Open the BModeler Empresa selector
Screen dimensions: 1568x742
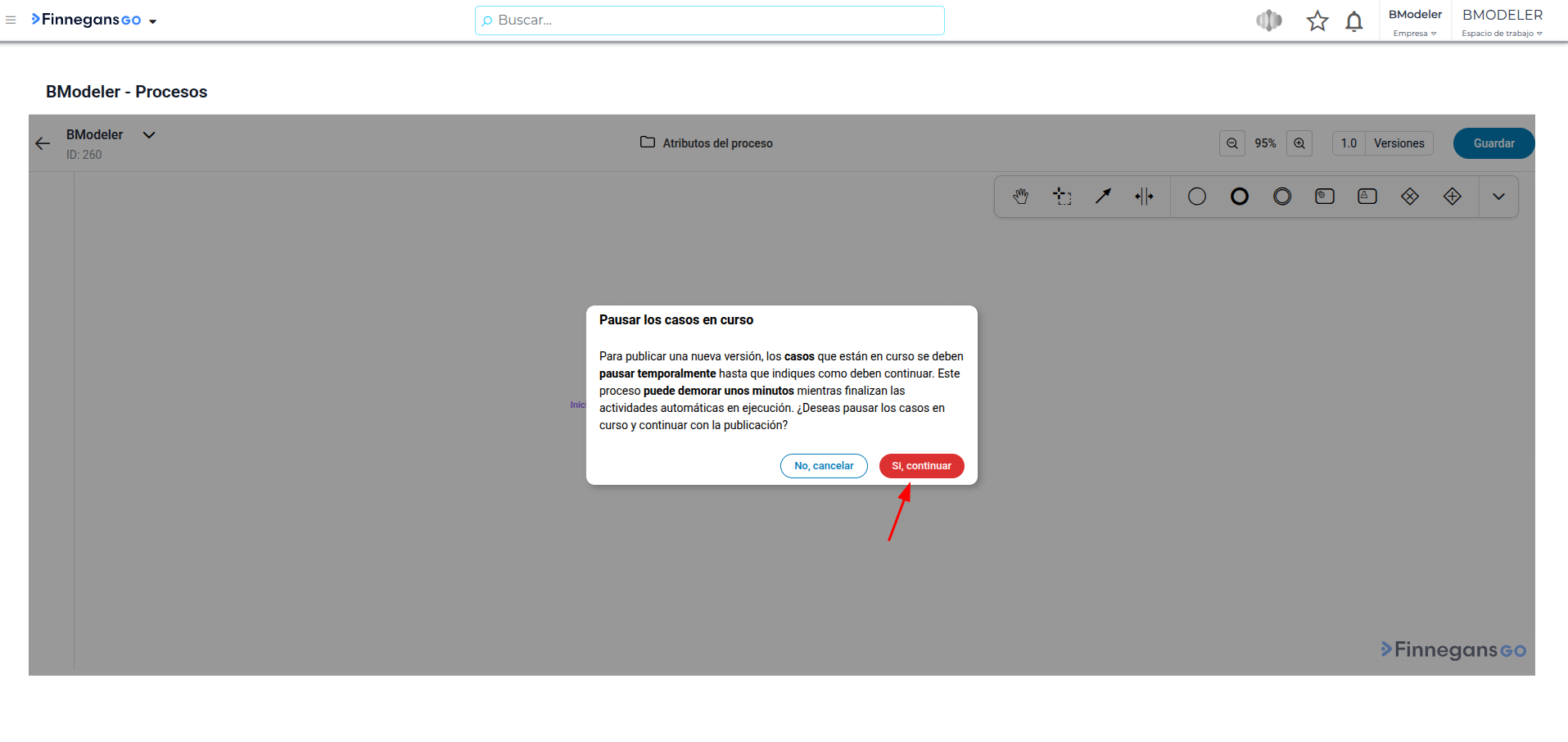point(1415,22)
